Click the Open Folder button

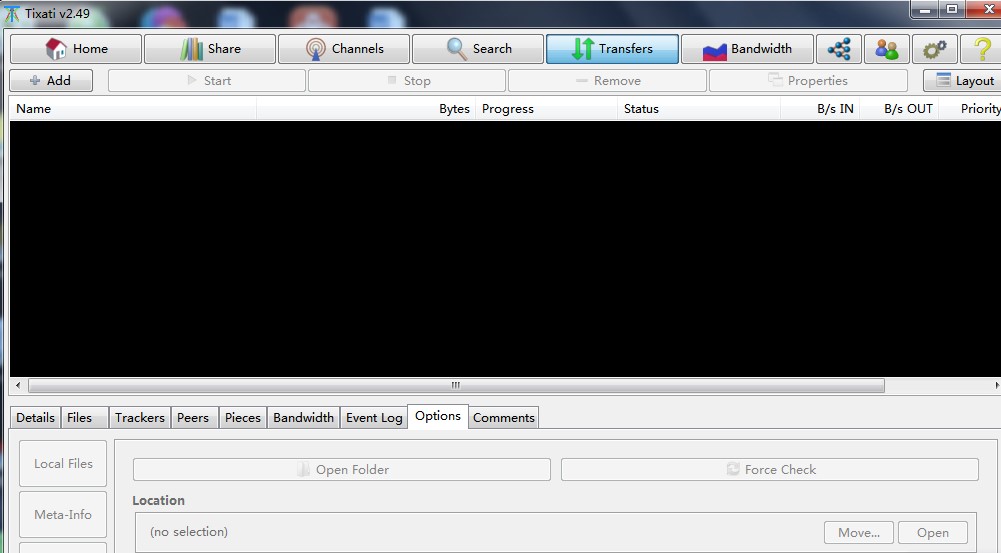(342, 469)
